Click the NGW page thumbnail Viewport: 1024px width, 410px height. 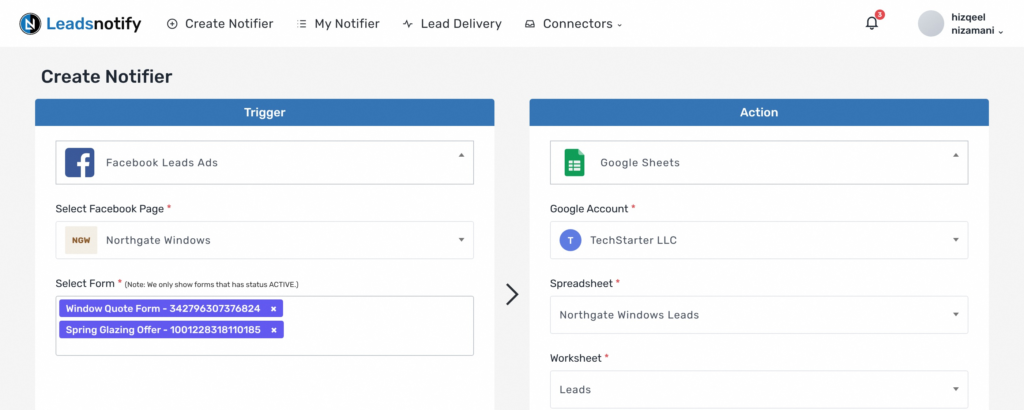tap(81, 240)
